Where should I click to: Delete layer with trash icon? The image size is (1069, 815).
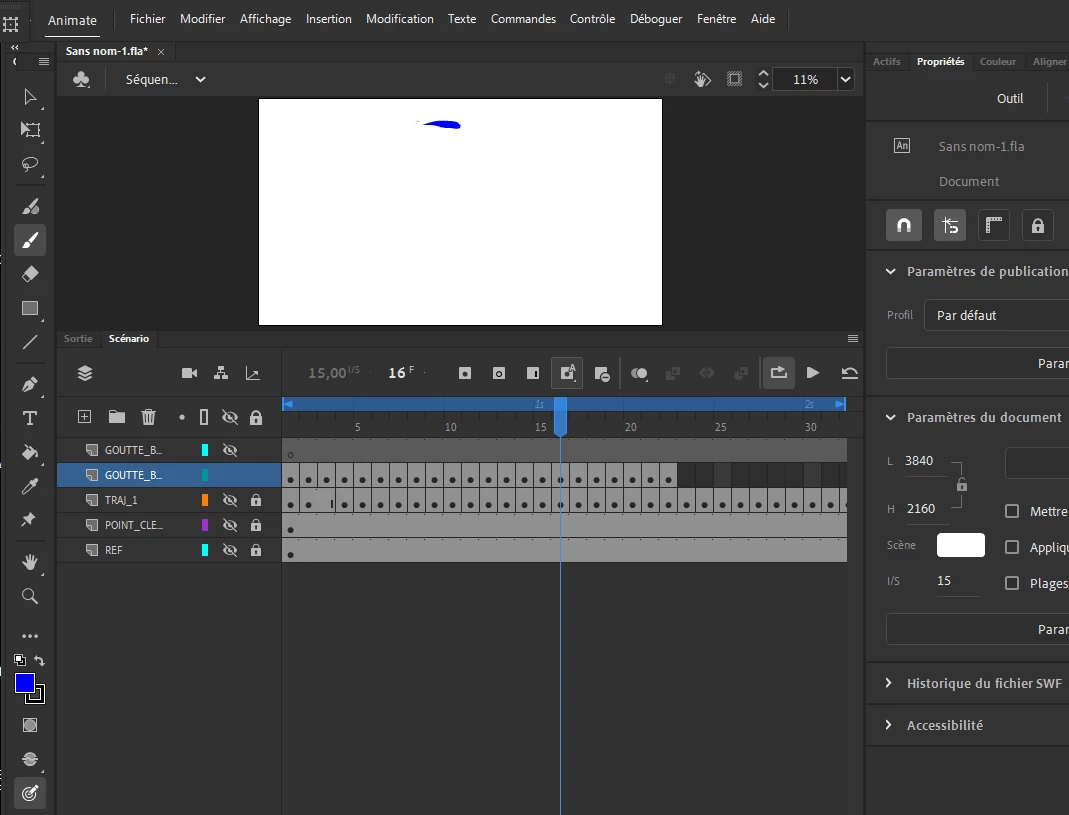(148, 417)
